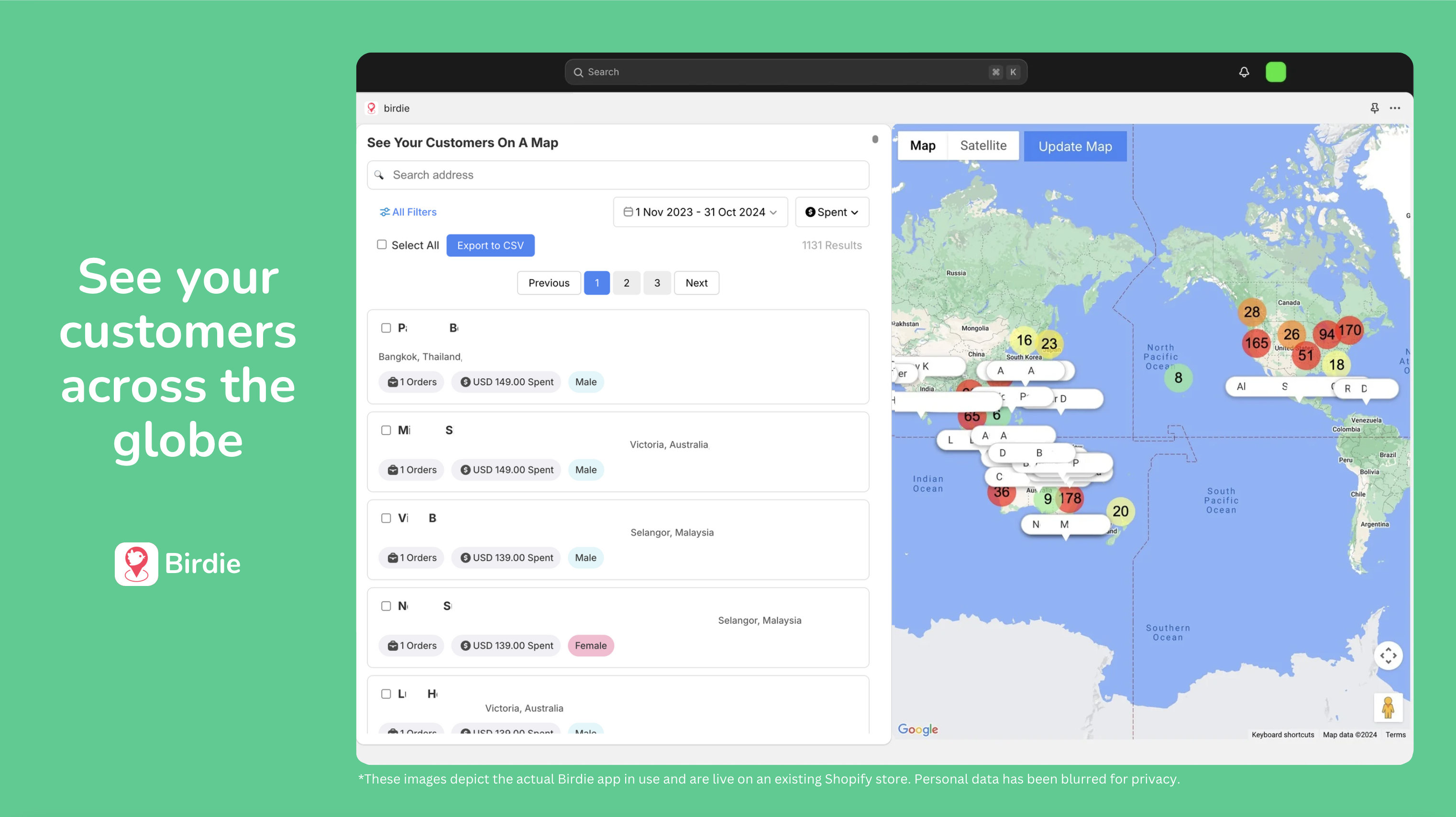
Task: Click the map fullscreen toggle icon
Action: pos(1388,656)
